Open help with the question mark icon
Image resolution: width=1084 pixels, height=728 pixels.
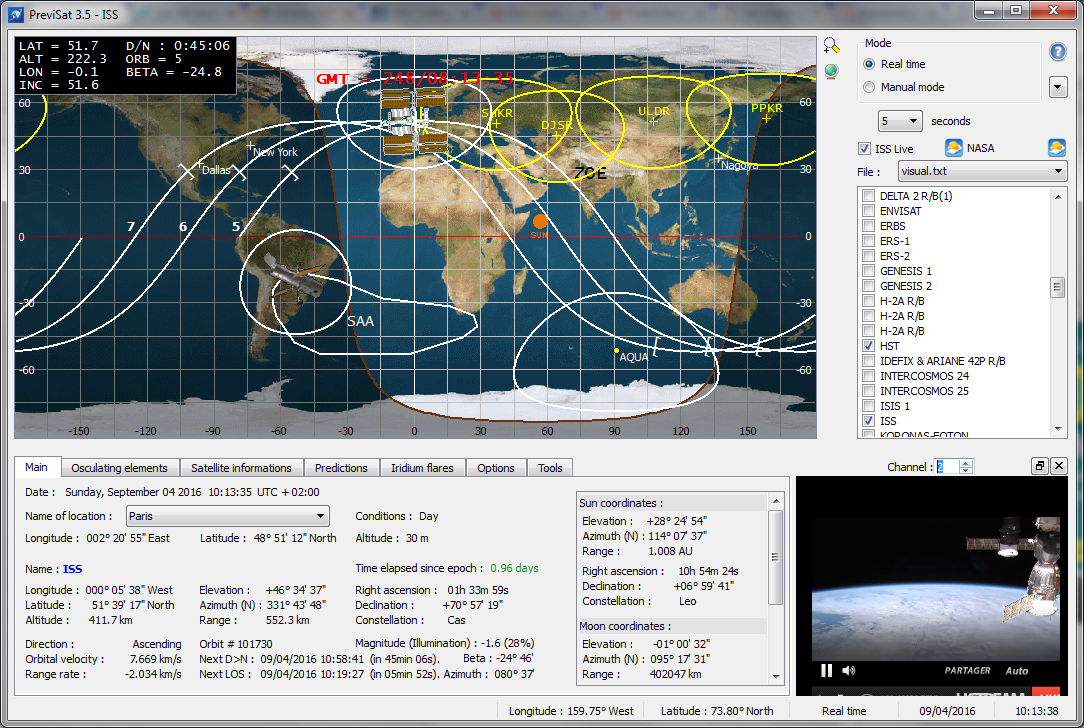(x=1057, y=51)
